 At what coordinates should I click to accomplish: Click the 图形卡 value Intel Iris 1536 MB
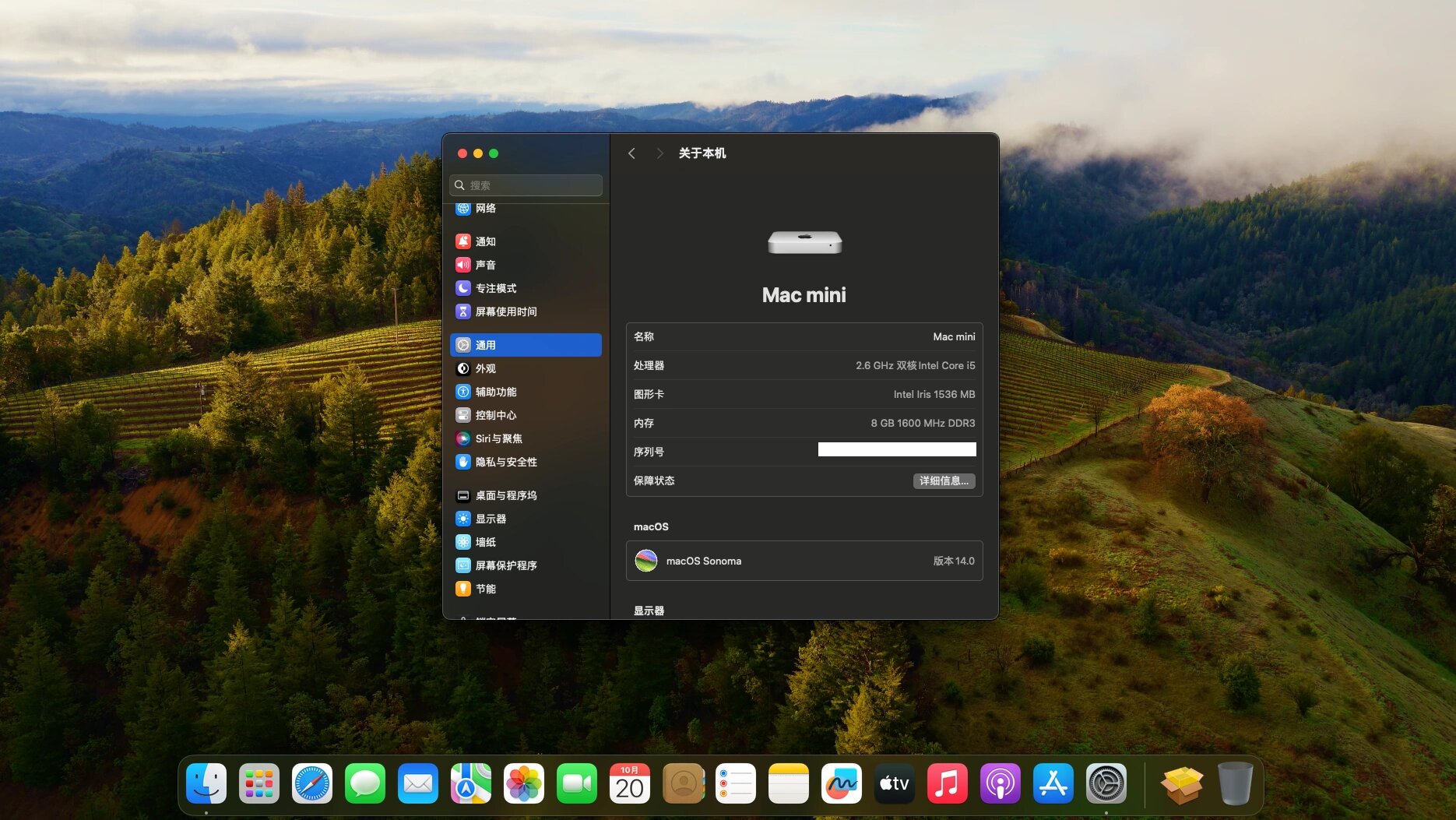tap(934, 394)
